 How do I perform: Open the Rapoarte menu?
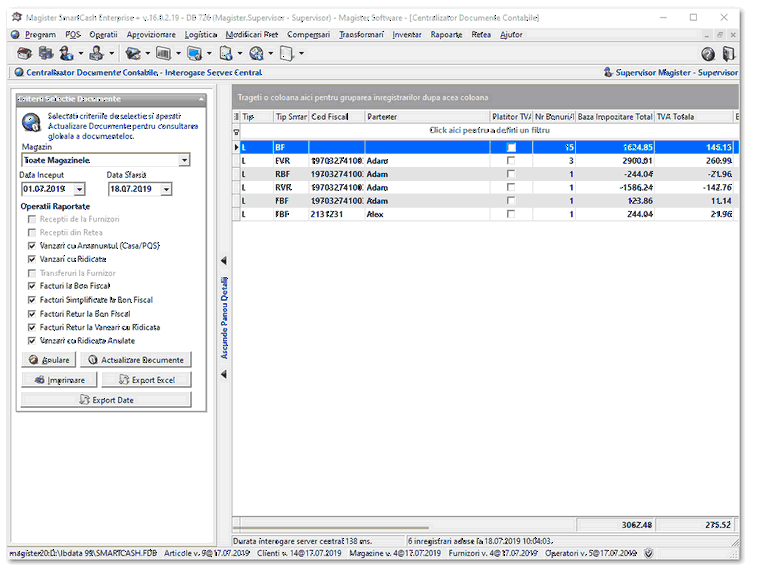pos(447,35)
